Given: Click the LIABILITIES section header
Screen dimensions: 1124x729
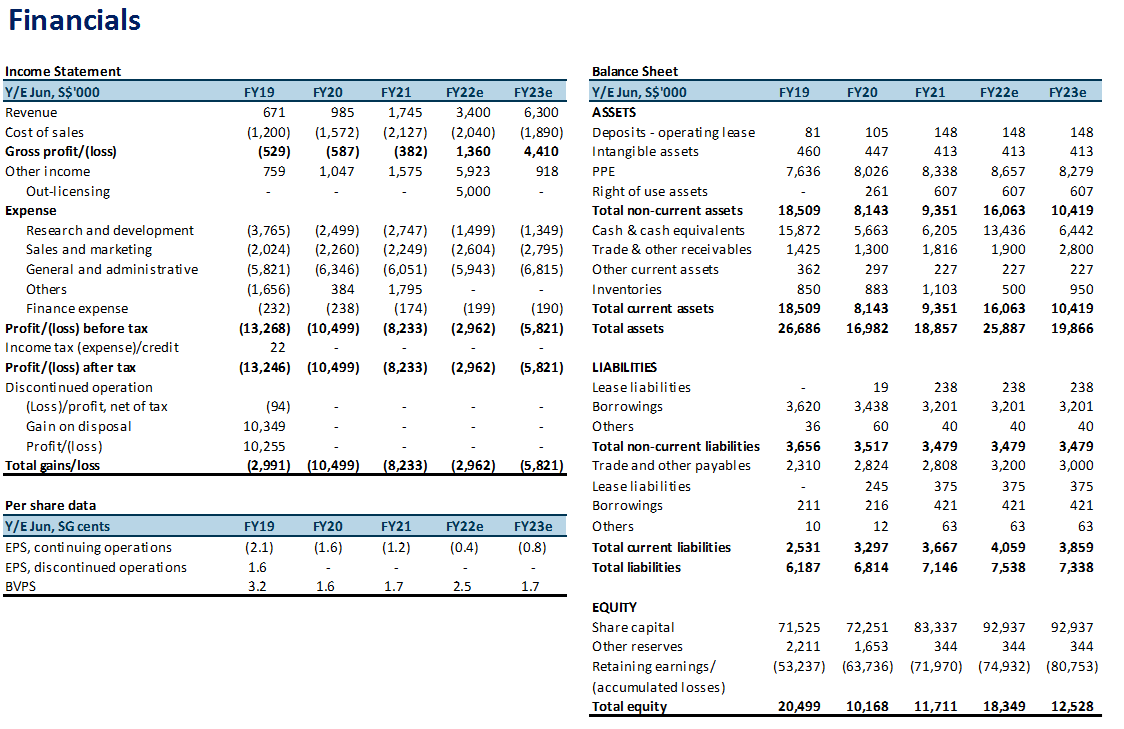Looking at the screenshot, I should pyautogui.click(x=625, y=368).
